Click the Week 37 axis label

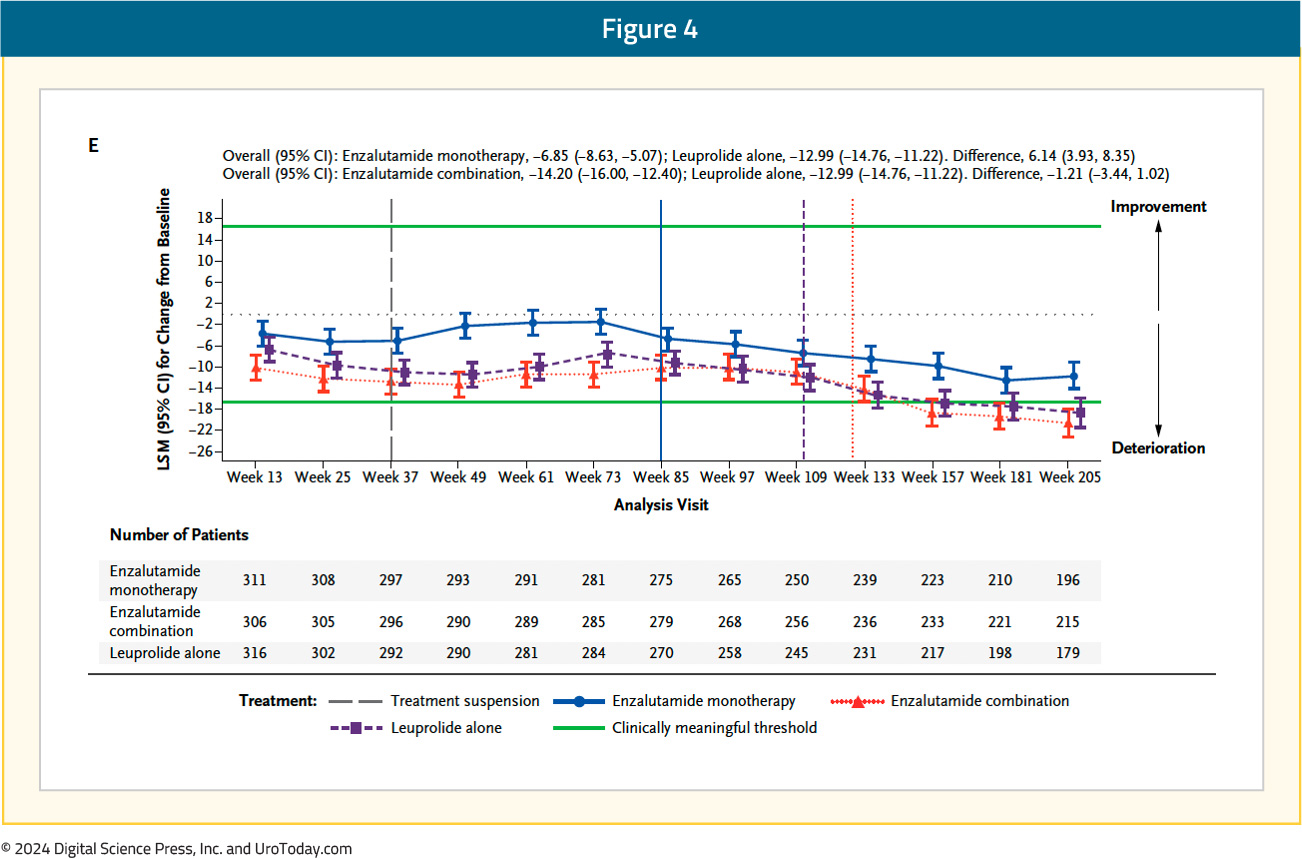[391, 478]
